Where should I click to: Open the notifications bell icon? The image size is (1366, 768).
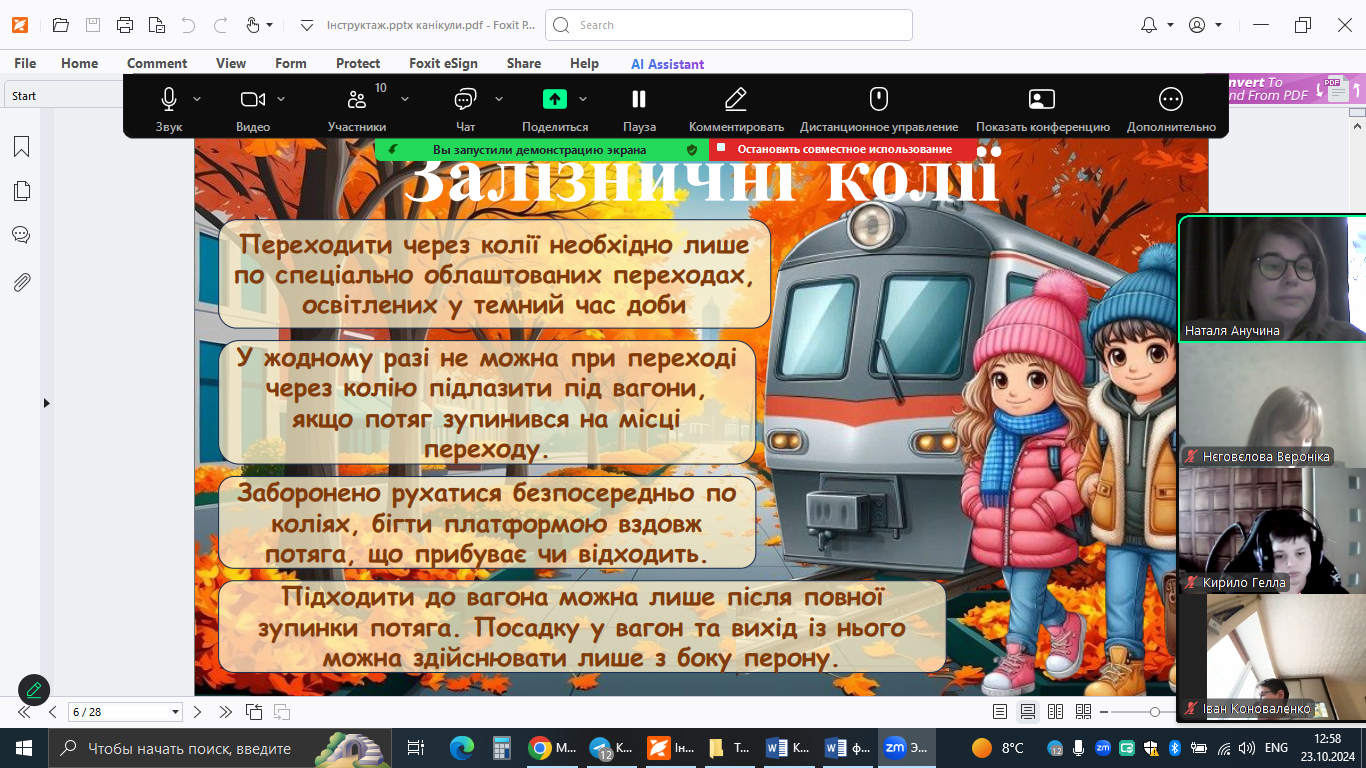[x=1150, y=25]
